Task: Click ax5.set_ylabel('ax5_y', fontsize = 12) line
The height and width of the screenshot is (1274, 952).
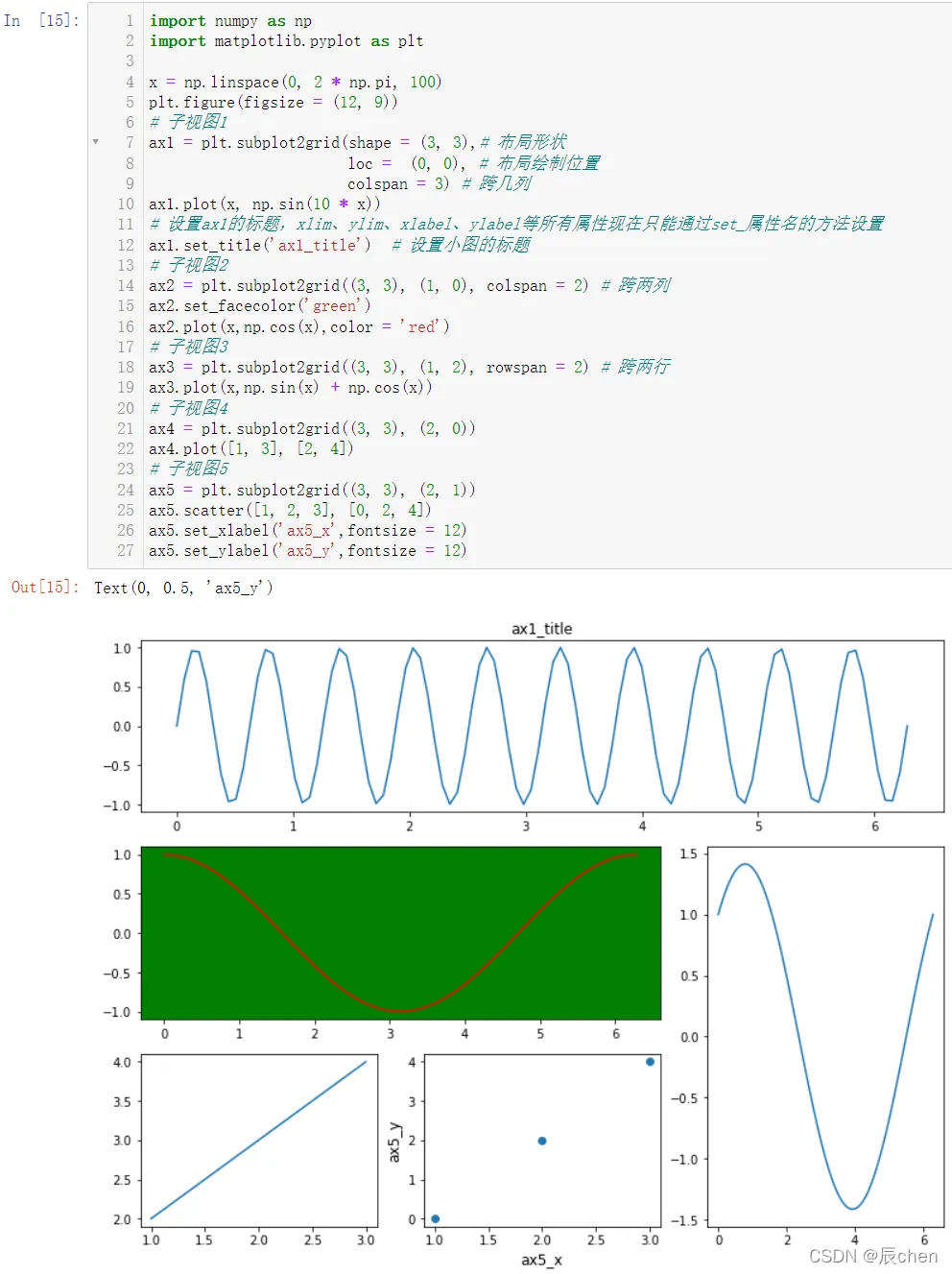Action: [308, 551]
